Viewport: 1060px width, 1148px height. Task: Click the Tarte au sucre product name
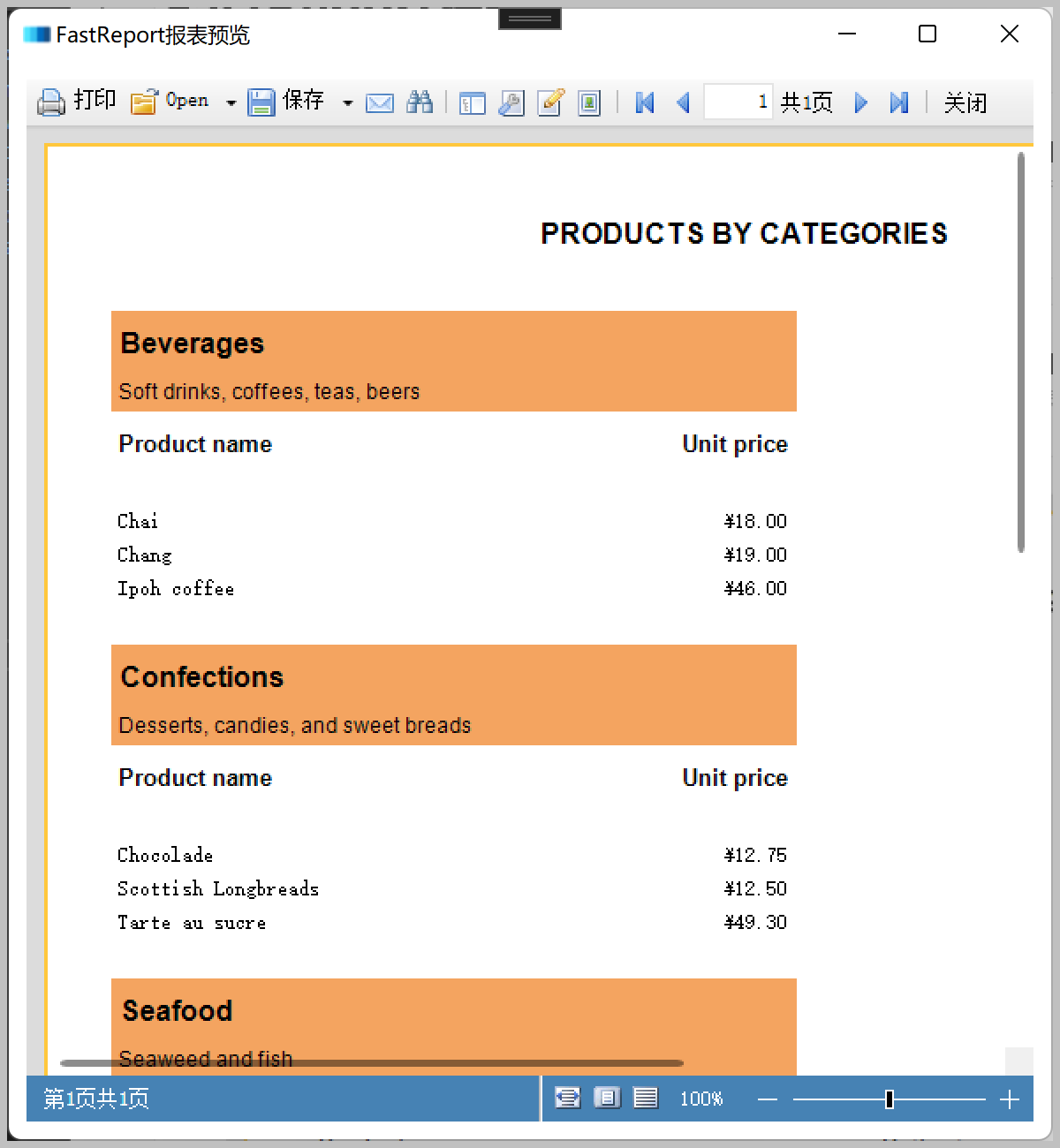tap(192, 922)
